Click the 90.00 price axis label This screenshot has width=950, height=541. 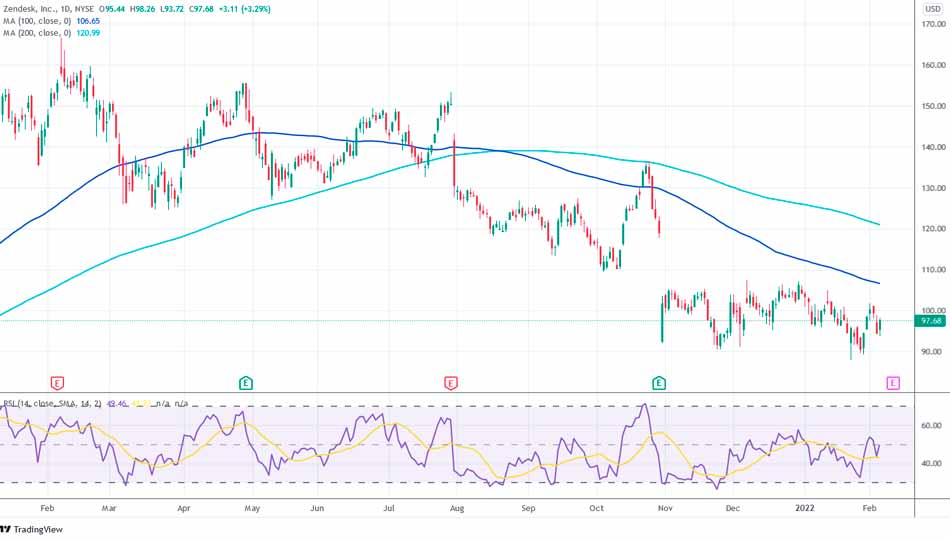click(x=932, y=352)
